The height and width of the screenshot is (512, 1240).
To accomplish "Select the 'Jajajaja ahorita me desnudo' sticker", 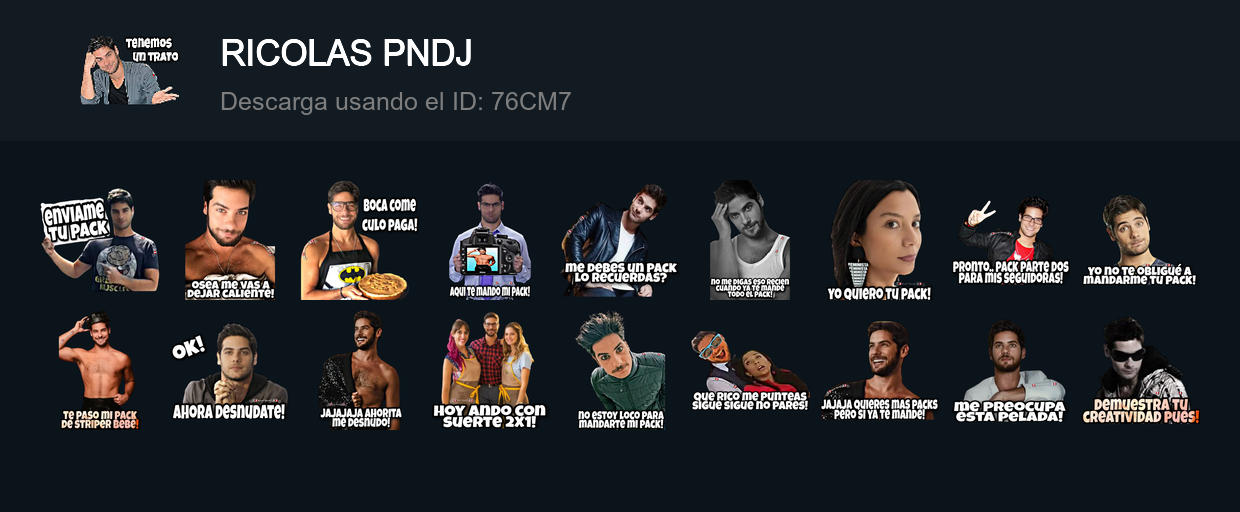I will click(x=360, y=371).
